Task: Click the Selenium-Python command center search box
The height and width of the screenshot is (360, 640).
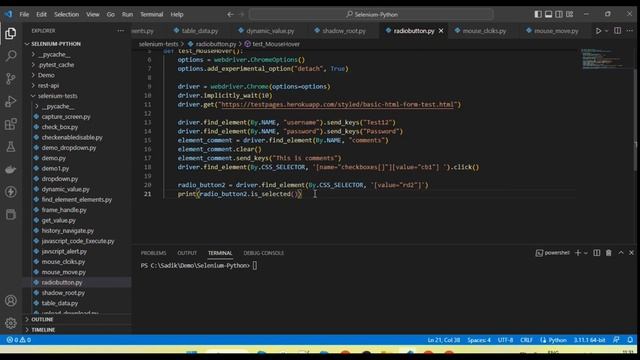Action: (371, 14)
